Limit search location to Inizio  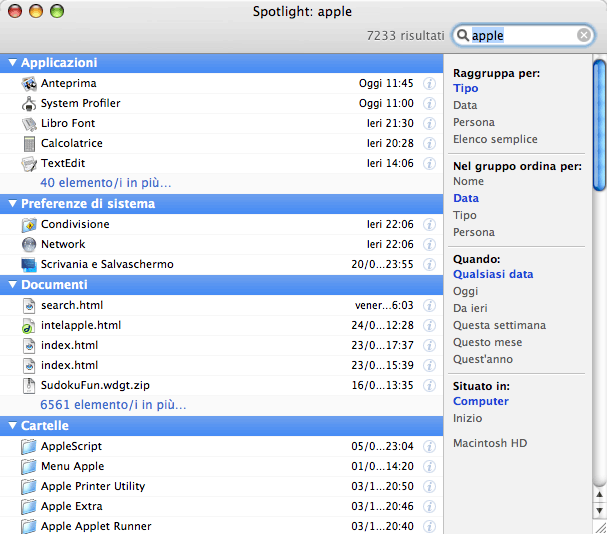click(x=468, y=418)
